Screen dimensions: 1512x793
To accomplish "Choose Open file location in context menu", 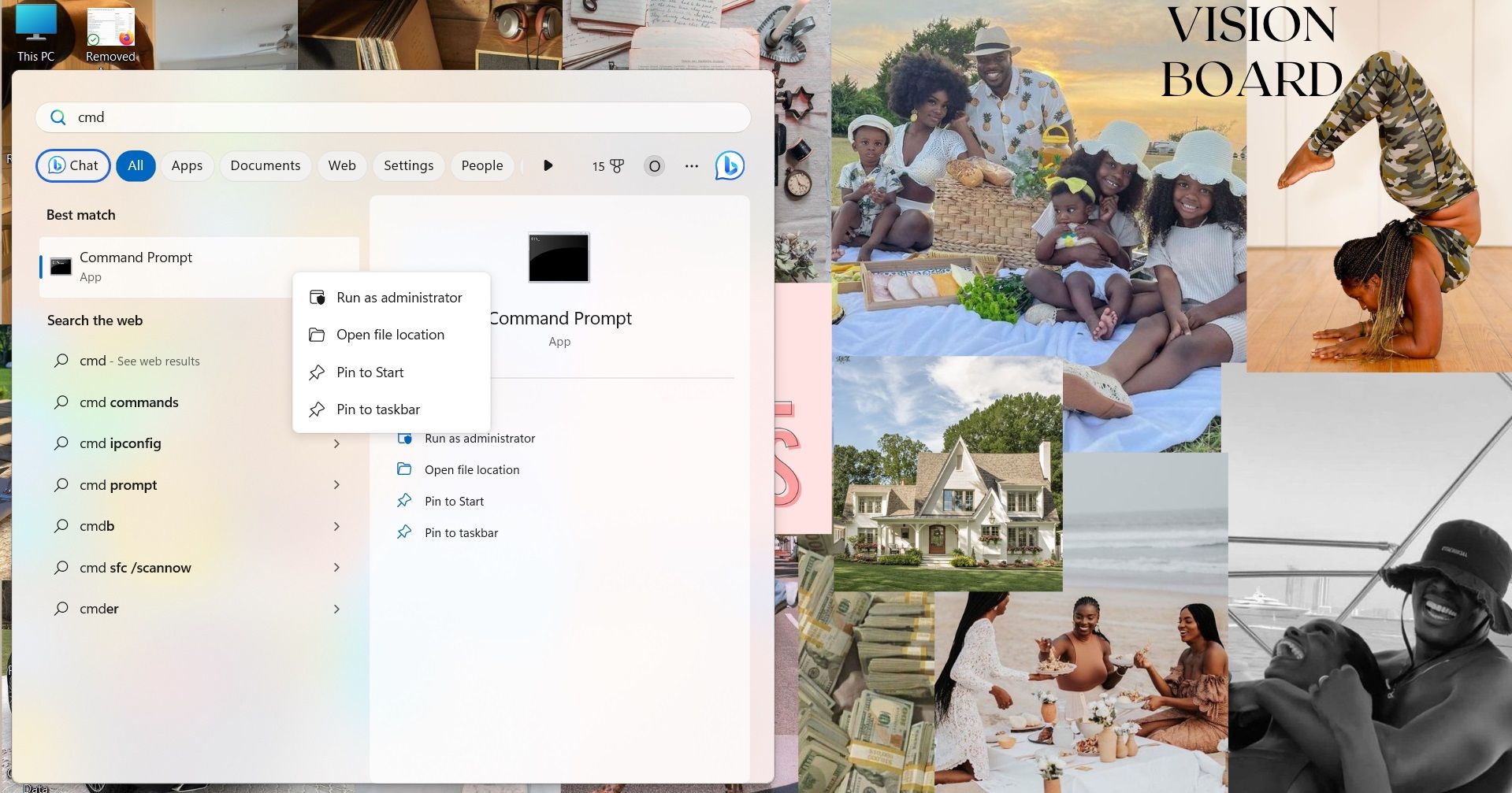I will pyautogui.click(x=390, y=335).
